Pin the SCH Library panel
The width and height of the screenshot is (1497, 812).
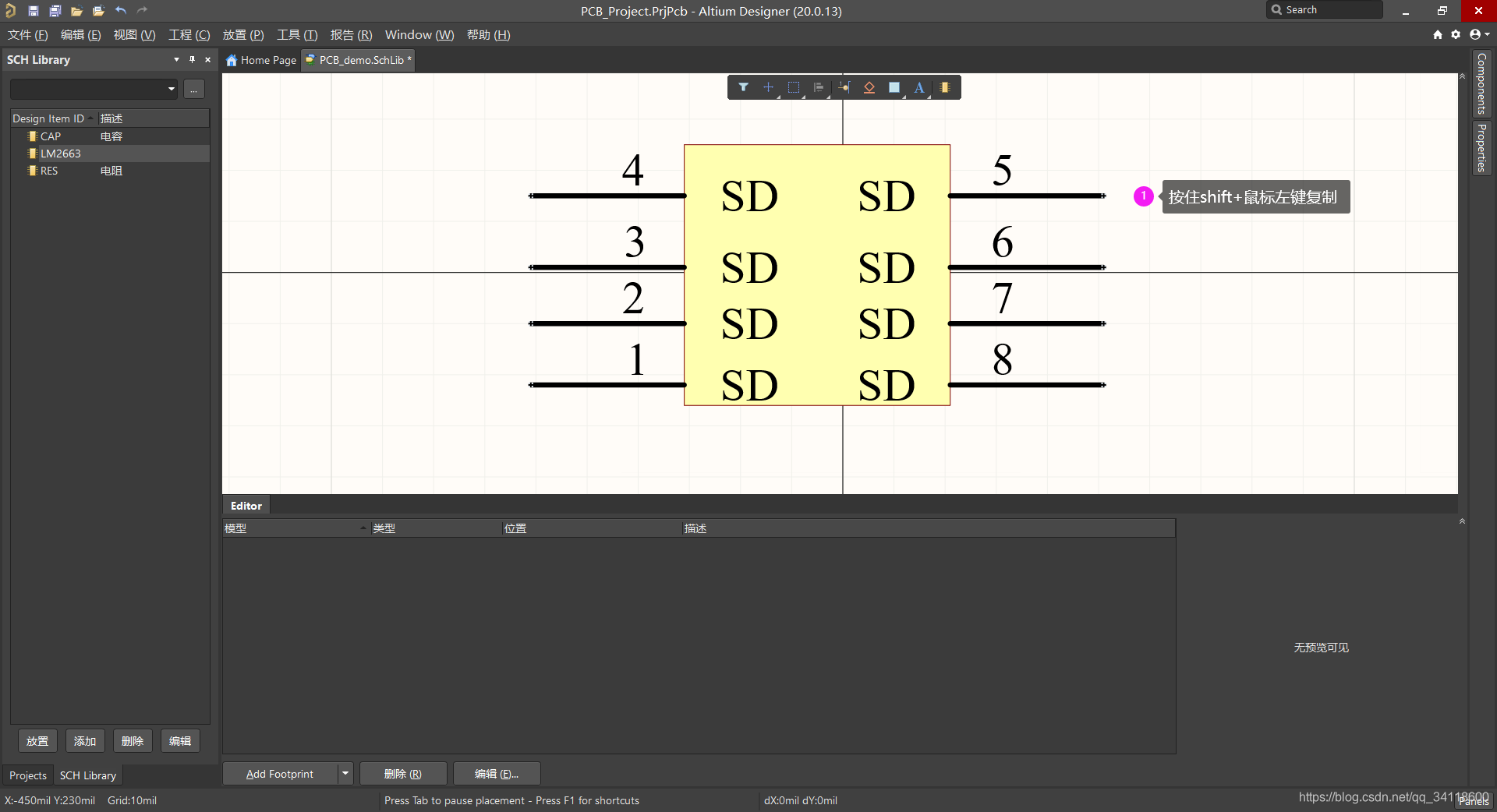click(192, 59)
